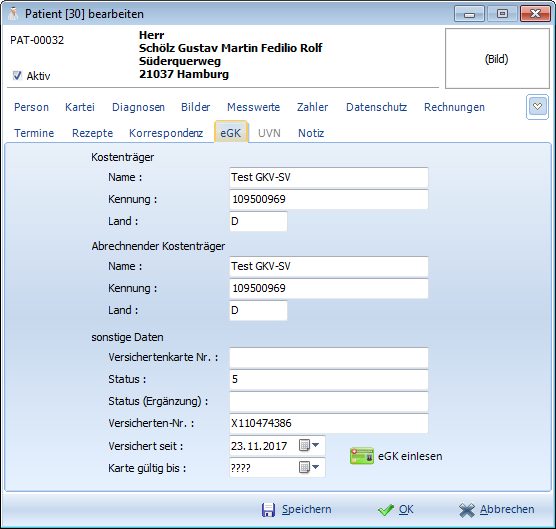Screen dimensions: 556x529
Task: Click the eGK einlesen button
Action: click(396, 456)
